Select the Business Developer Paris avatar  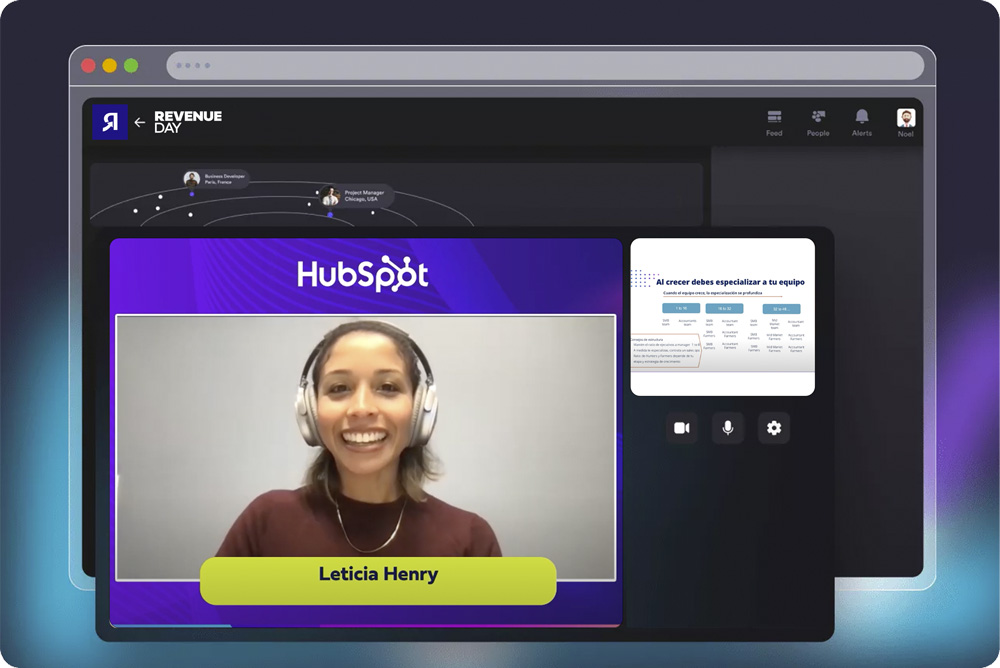[192, 179]
